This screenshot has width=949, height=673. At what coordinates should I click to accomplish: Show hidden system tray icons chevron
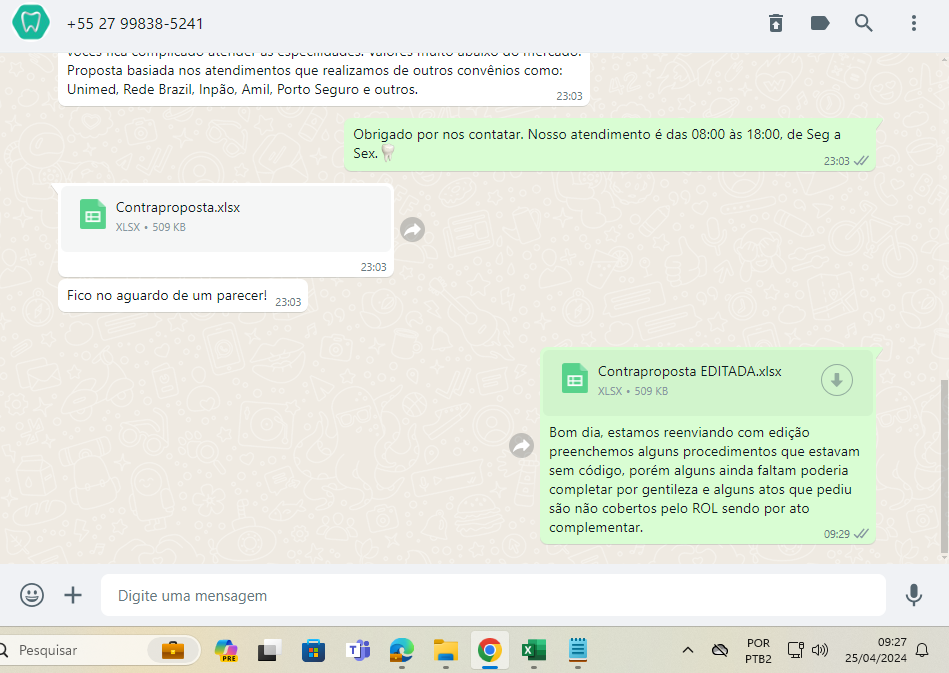point(687,650)
